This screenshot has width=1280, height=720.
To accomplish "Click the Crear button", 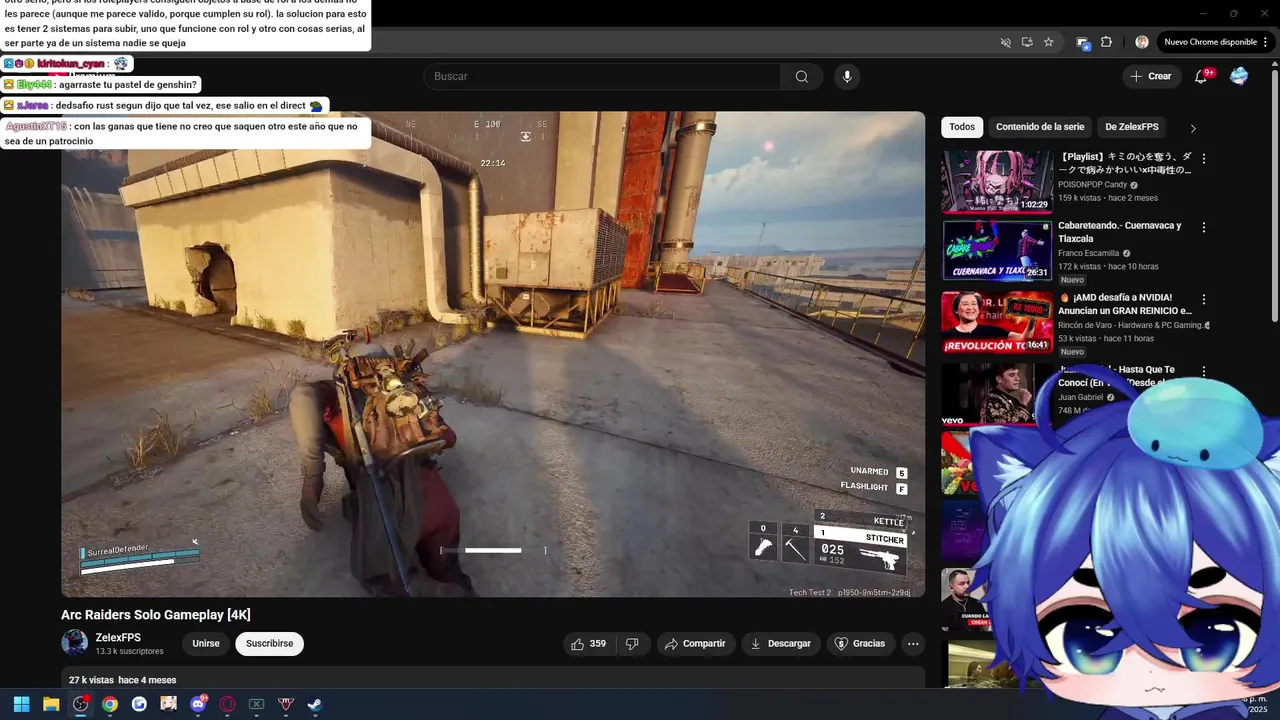I will pyautogui.click(x=1150, y=76).
